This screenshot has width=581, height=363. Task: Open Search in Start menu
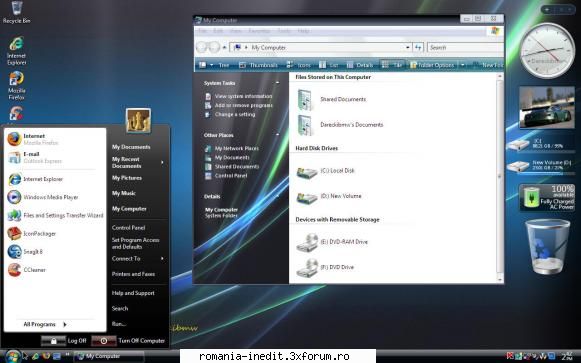[120, 309]
